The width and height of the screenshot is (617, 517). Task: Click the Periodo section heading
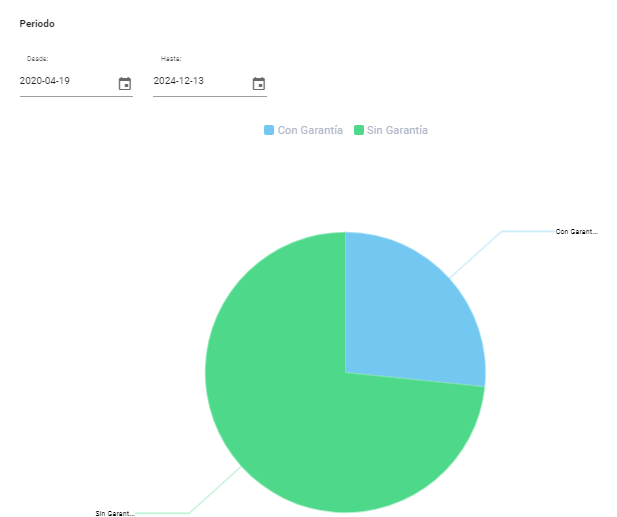pos(37,23)
